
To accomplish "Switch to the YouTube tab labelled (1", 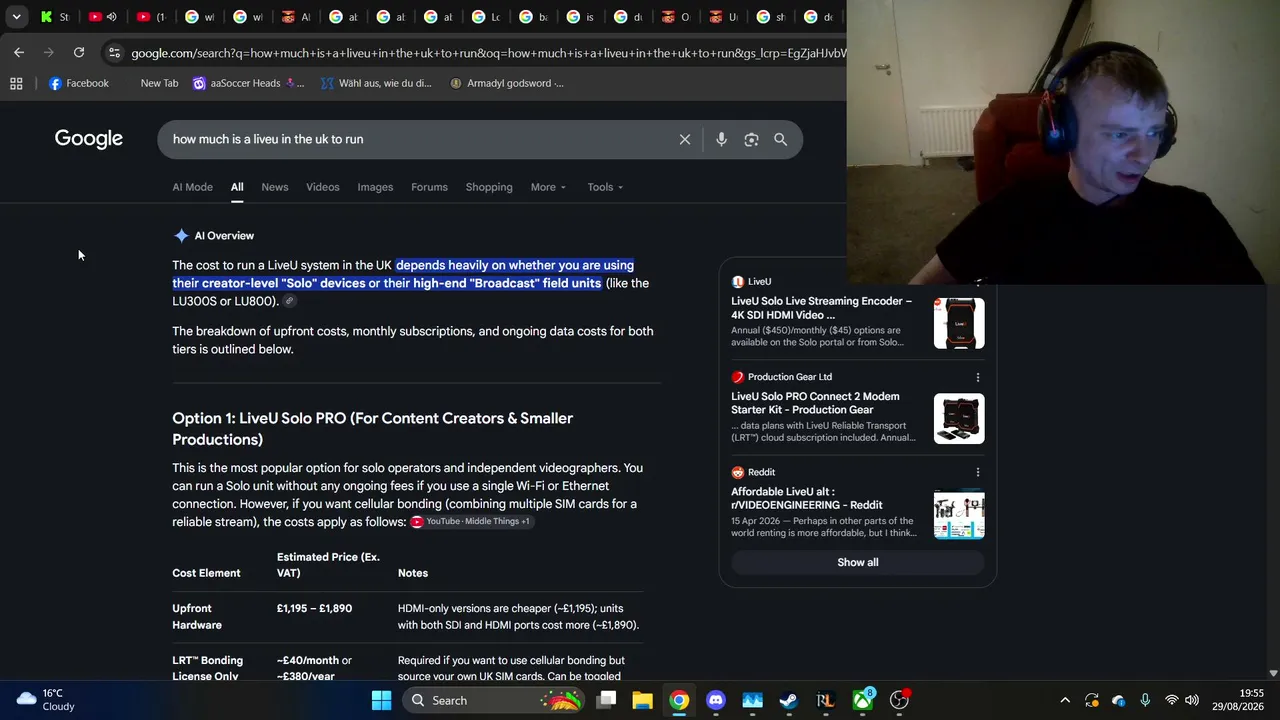I will (x=151, y=17).
